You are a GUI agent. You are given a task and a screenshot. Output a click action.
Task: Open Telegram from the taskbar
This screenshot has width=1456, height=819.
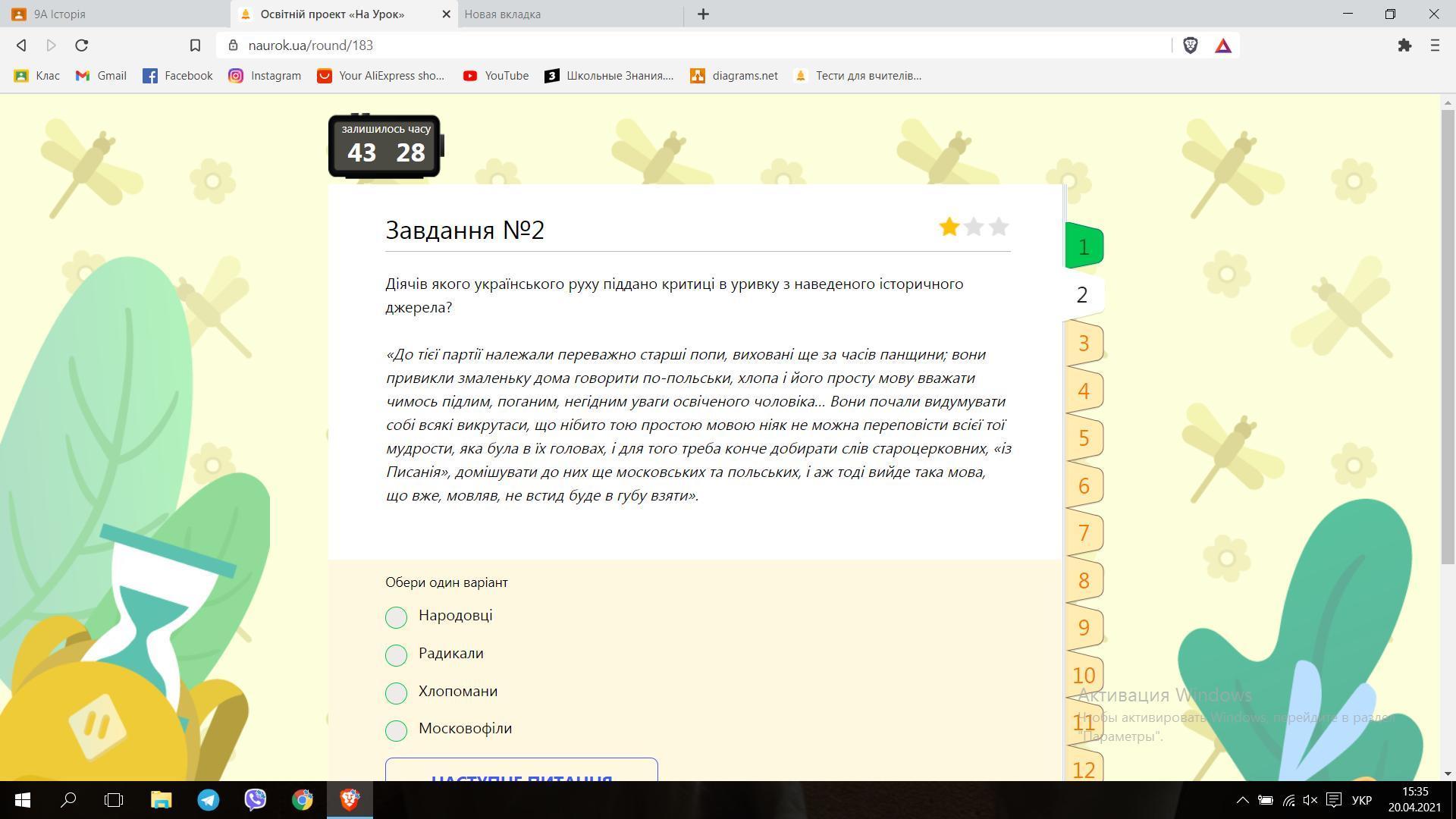209,800
